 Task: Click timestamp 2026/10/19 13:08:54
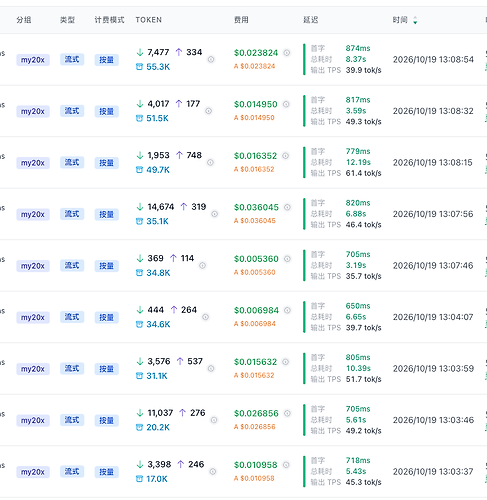tap(433, 60)
